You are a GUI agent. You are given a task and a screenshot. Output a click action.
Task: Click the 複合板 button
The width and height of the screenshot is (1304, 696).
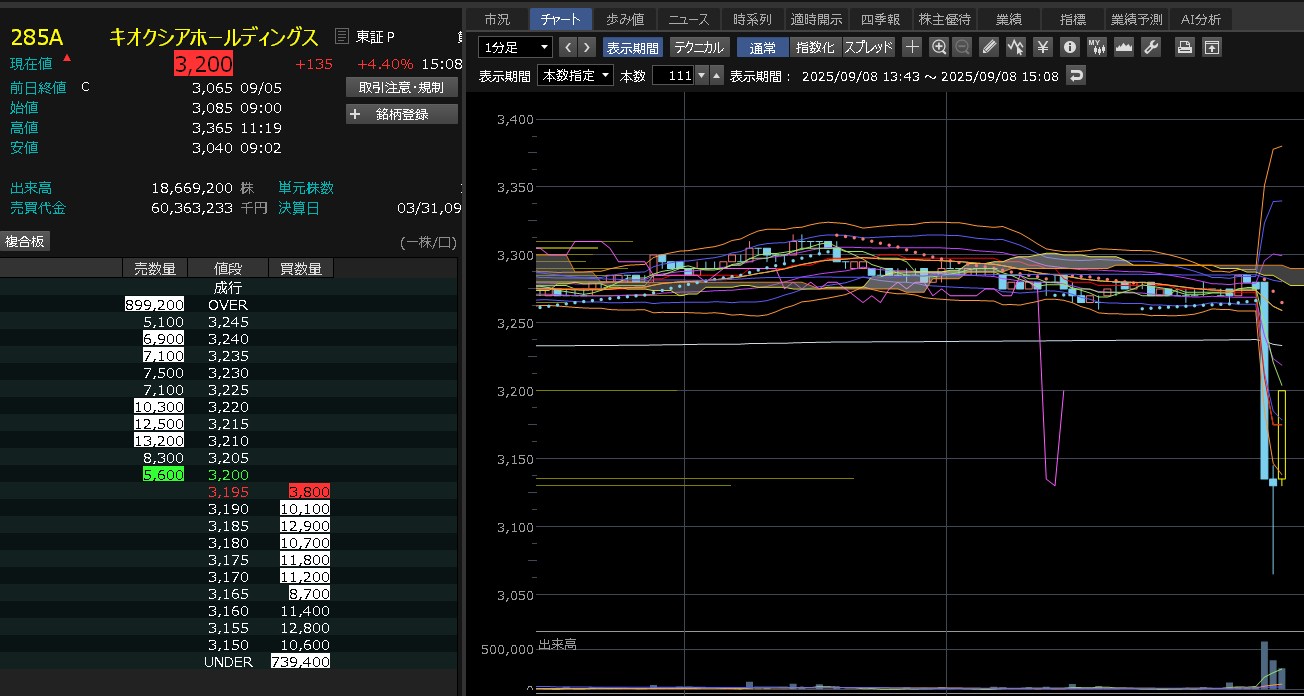tap(25, 241)
